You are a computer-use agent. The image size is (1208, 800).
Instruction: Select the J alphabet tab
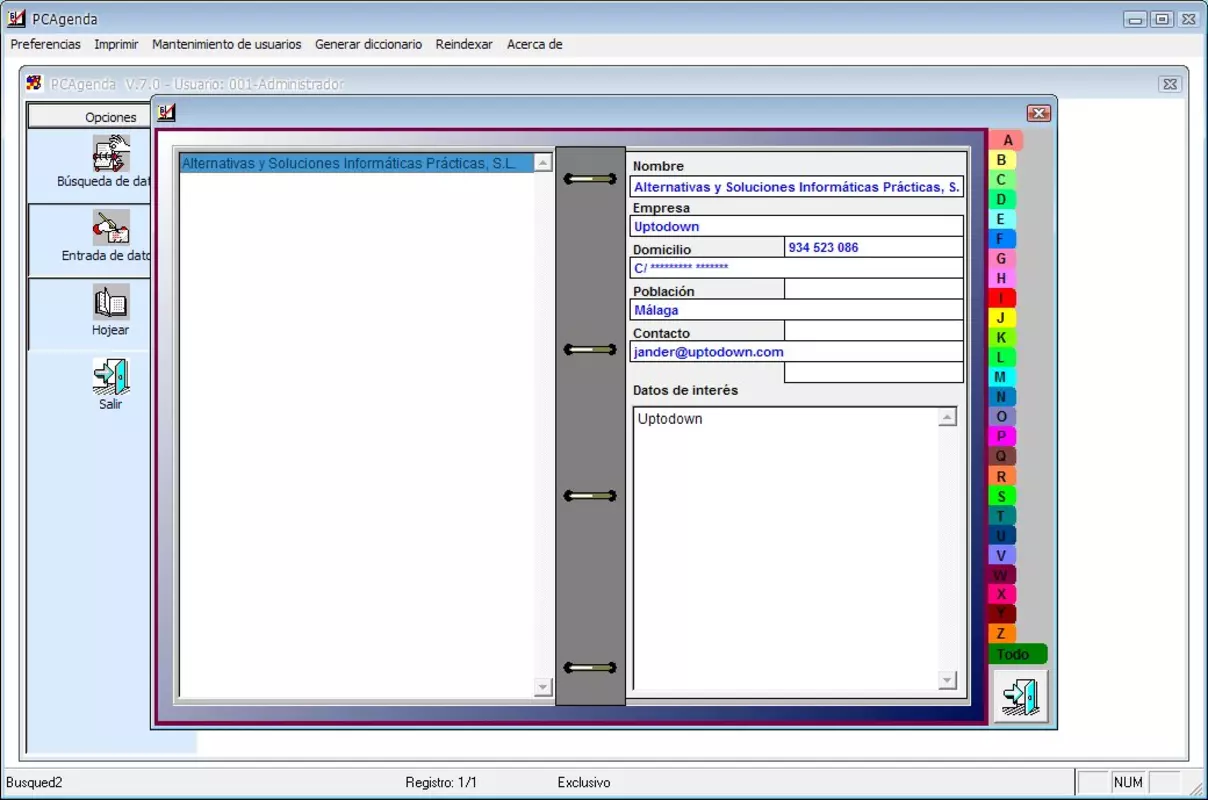(x=1002, y=318)
